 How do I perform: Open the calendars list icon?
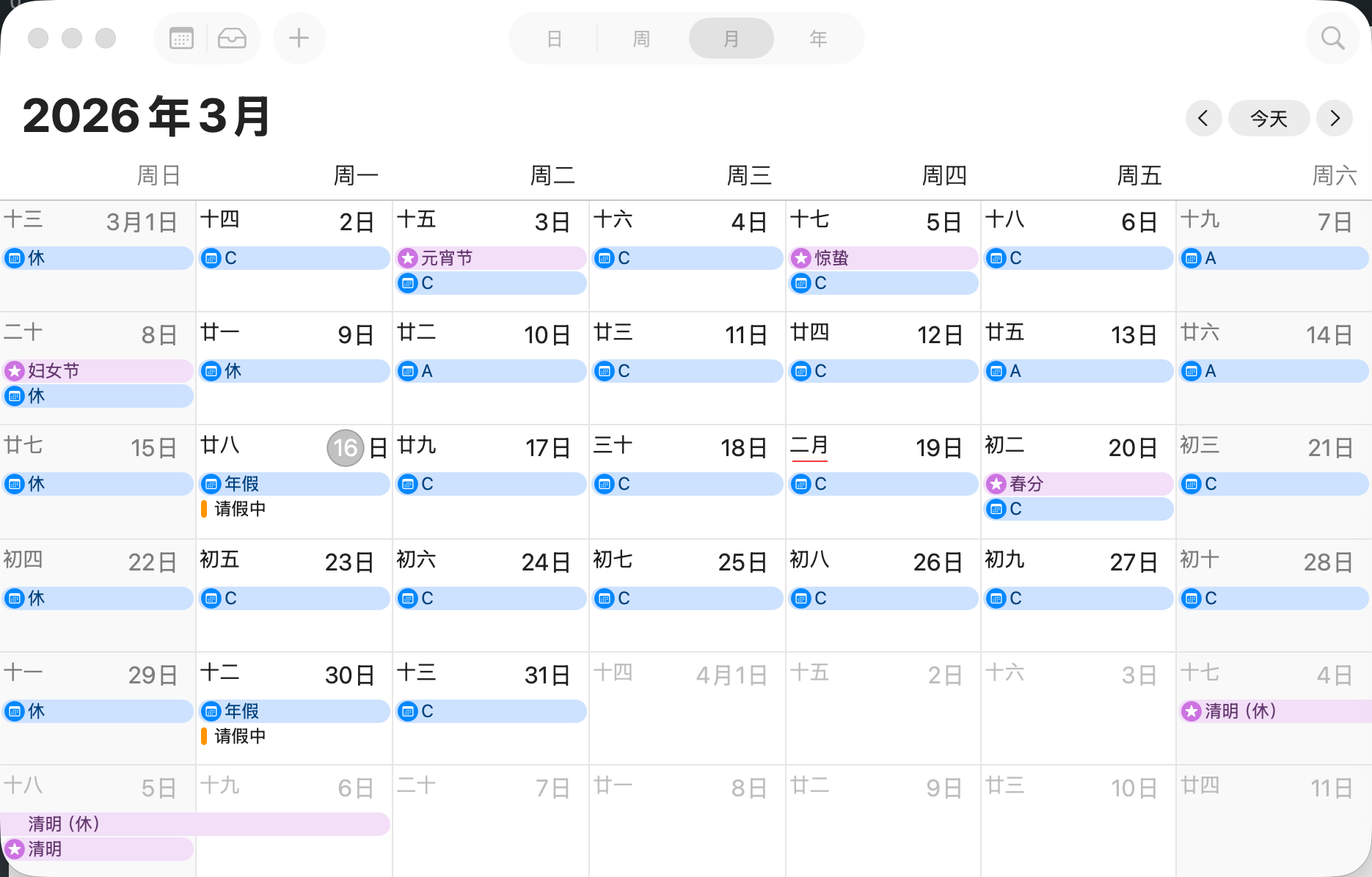coord(181,38)
